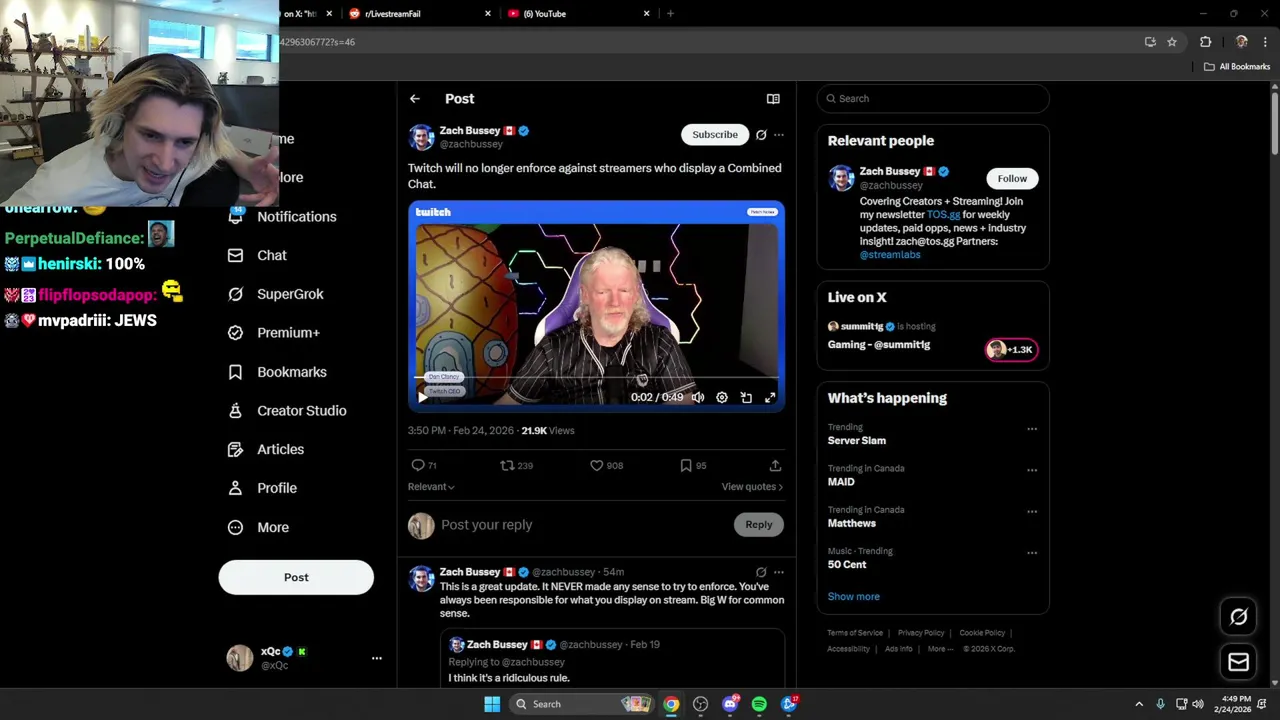Image resolution: width=1280 pixels, height=720 pixels.
Task: Open Grok icon on Zach's reply post
Action: [761, 573]
